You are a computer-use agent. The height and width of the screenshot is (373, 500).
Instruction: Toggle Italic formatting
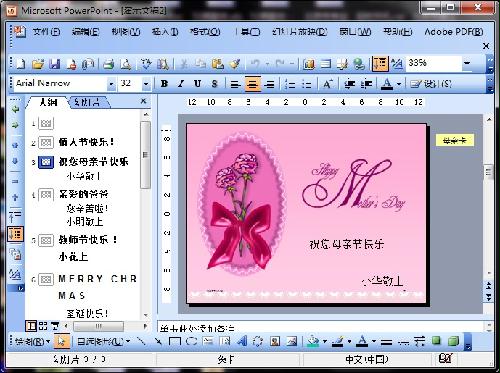point(181,84)
